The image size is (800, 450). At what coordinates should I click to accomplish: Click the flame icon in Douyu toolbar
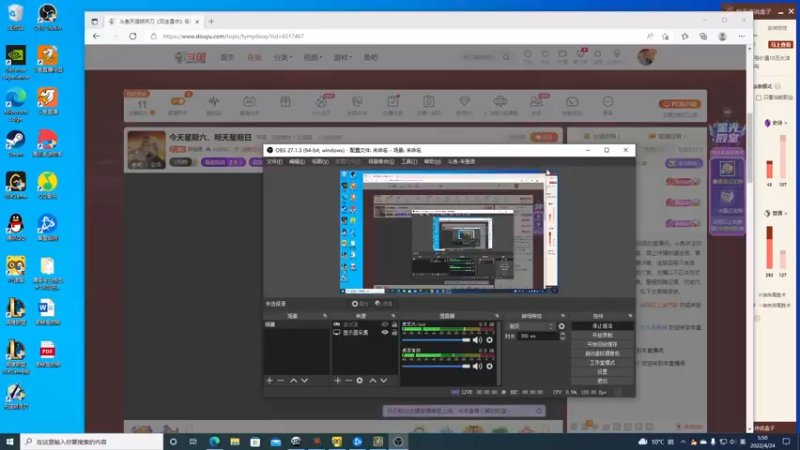[321, 102]
